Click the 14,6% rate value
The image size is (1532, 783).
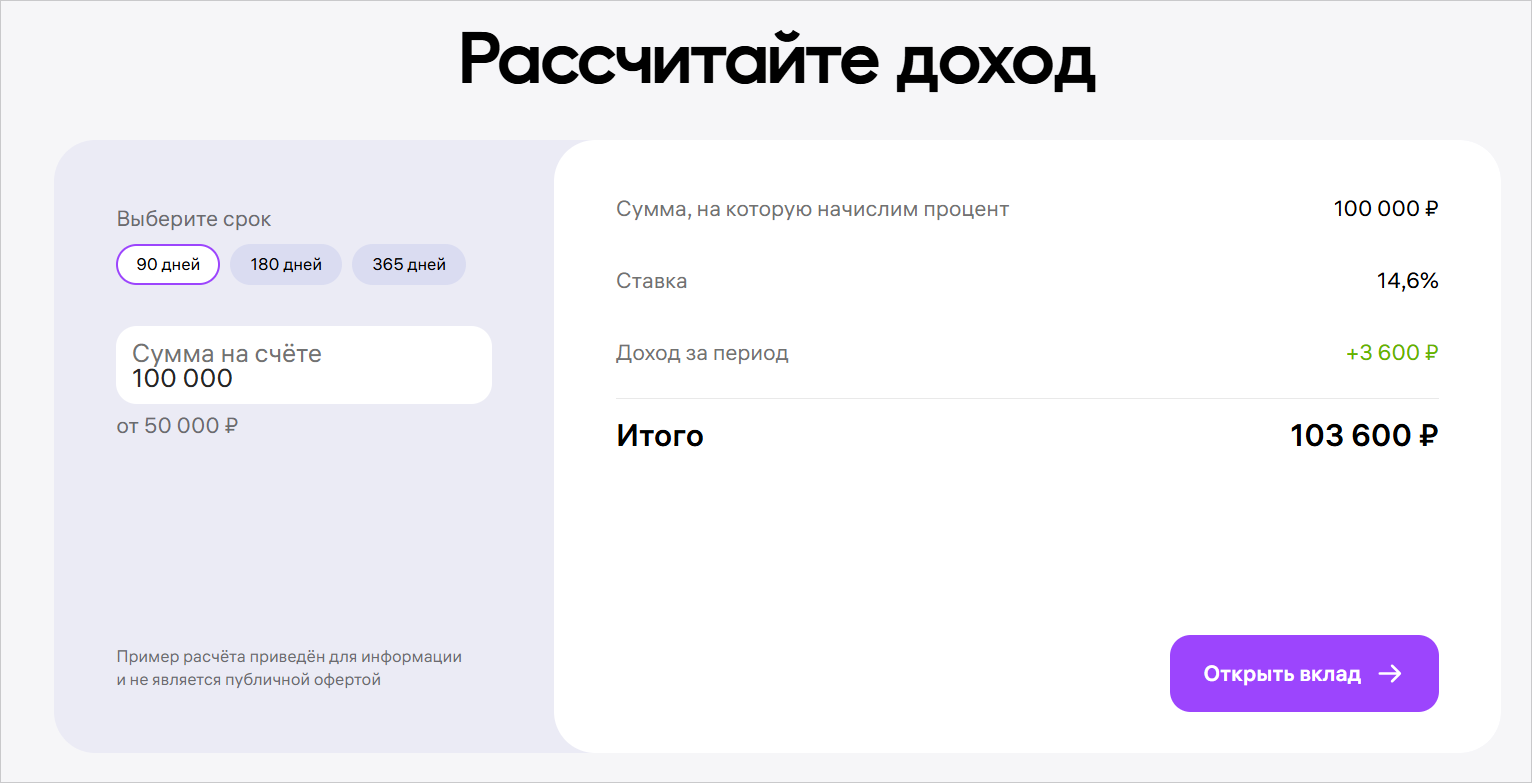coord(1407,281)
